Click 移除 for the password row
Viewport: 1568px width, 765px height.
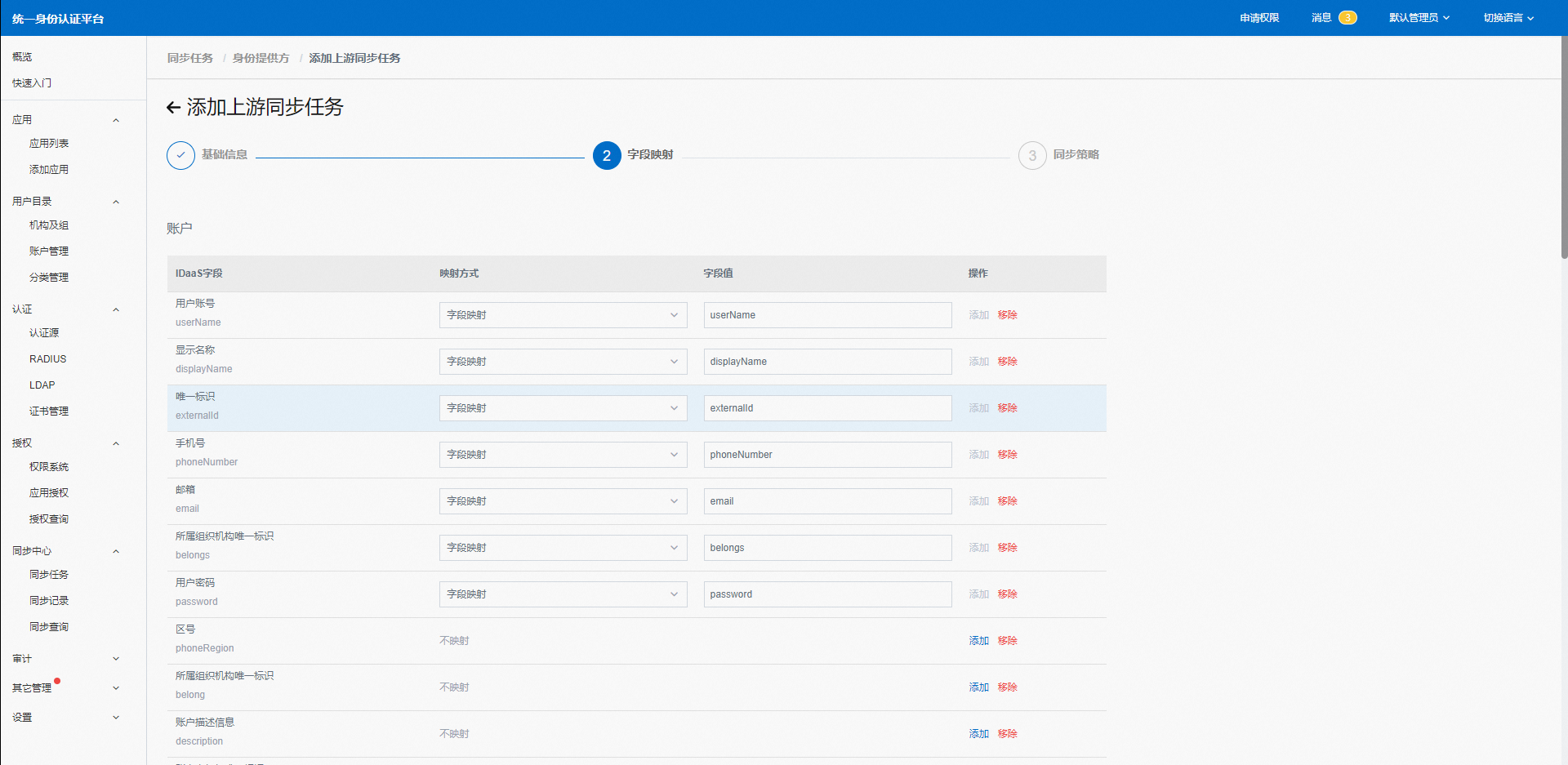[1007, 594]
